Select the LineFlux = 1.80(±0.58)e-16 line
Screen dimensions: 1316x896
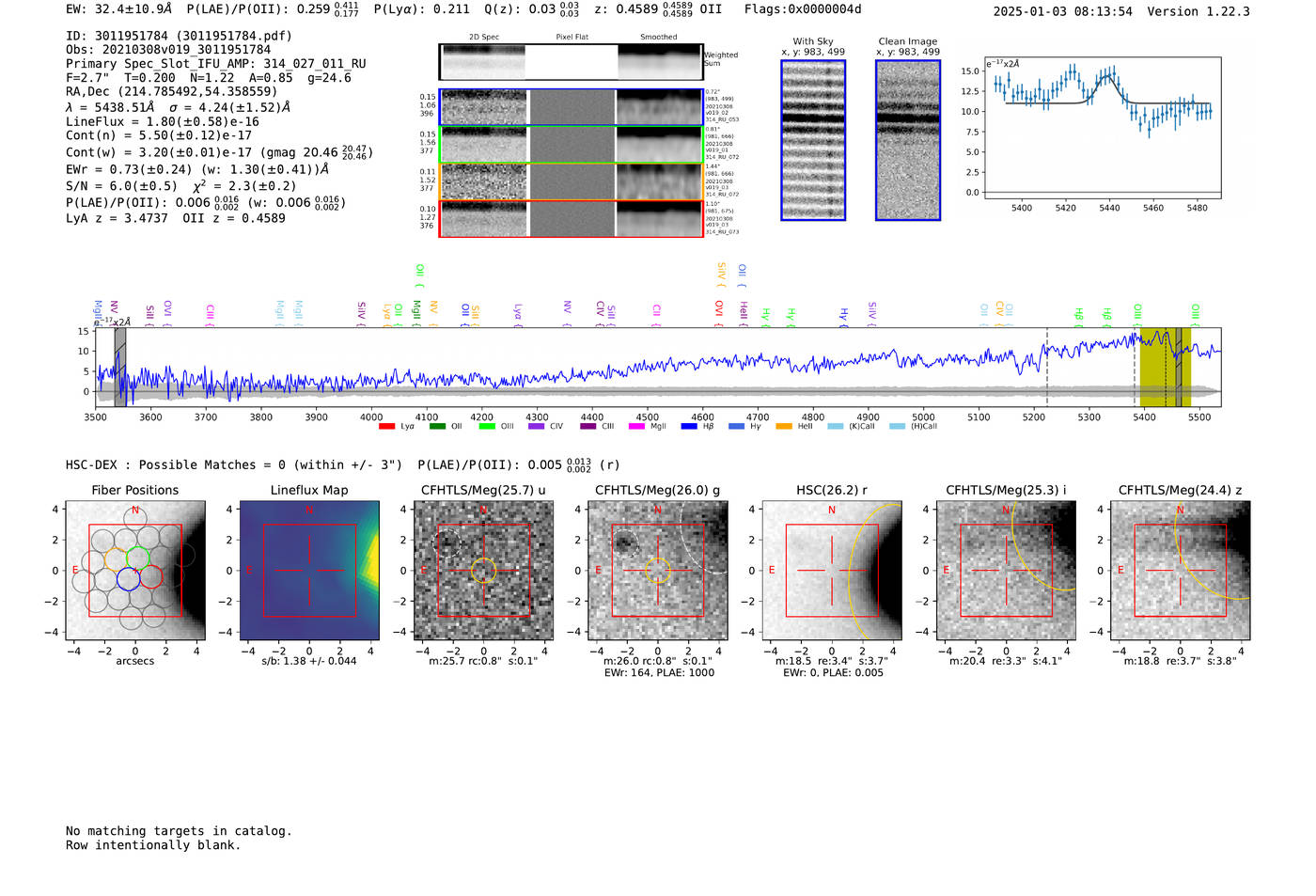coord(163,121)
